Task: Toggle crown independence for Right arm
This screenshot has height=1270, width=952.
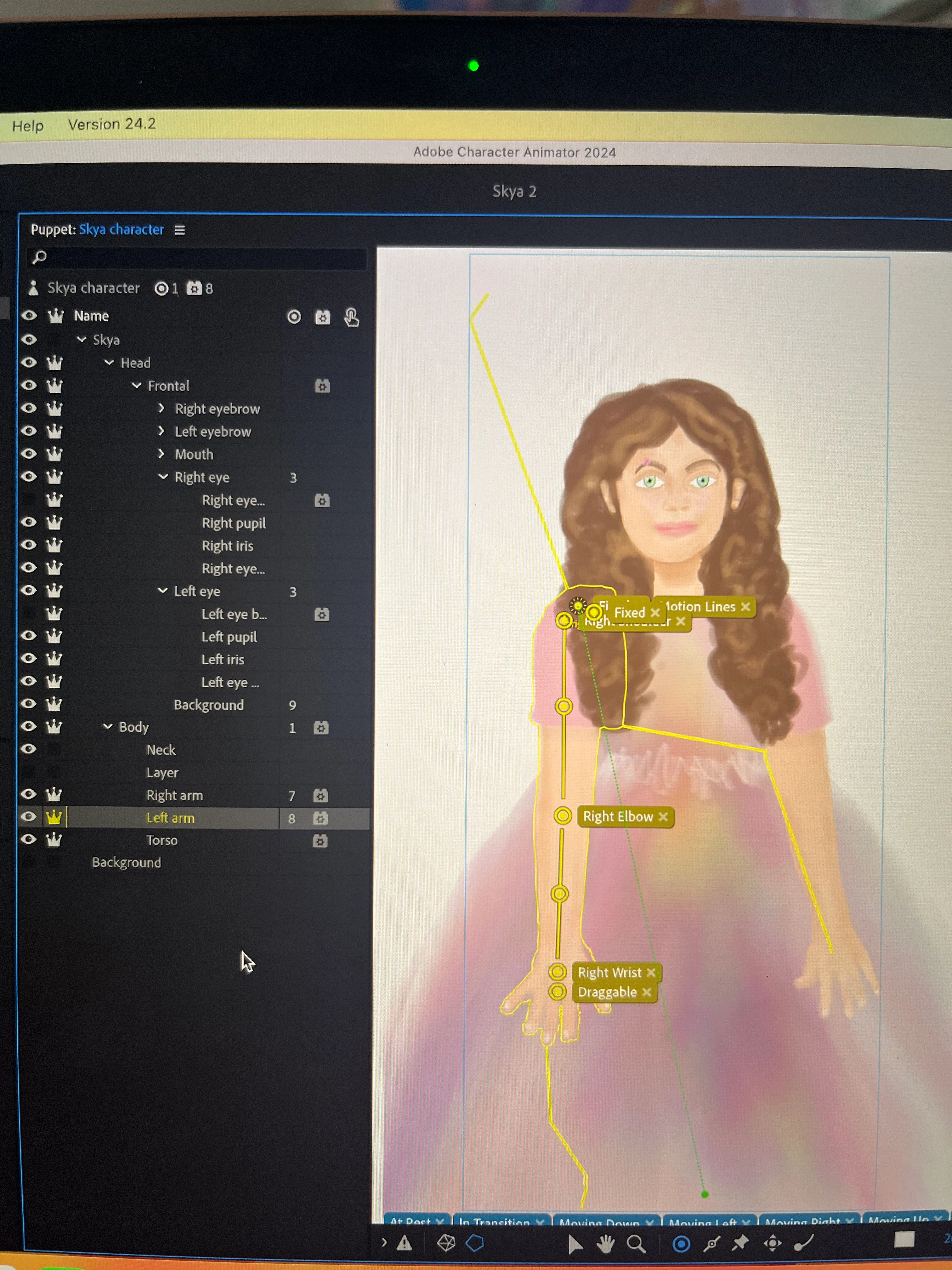Action: pyautogui.click(x=54, y=795)
